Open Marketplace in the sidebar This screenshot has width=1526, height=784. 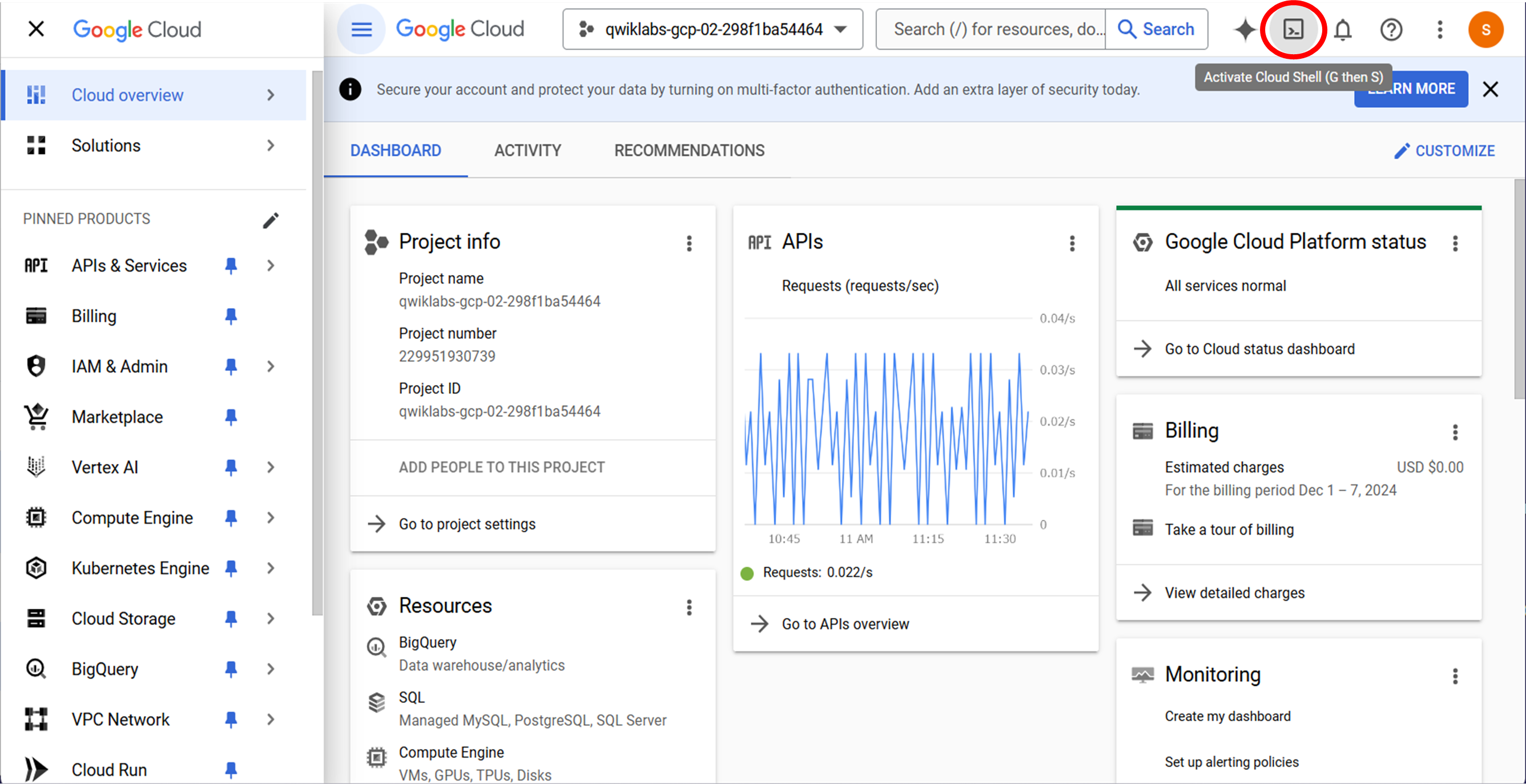coord(117,417)
